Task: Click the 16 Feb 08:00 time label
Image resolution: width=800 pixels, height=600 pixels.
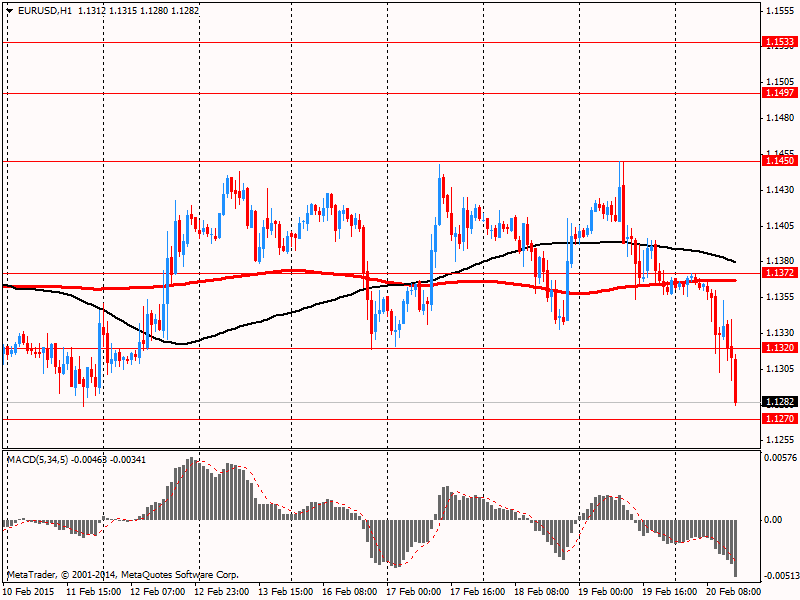Action: [x=349, y=592]
